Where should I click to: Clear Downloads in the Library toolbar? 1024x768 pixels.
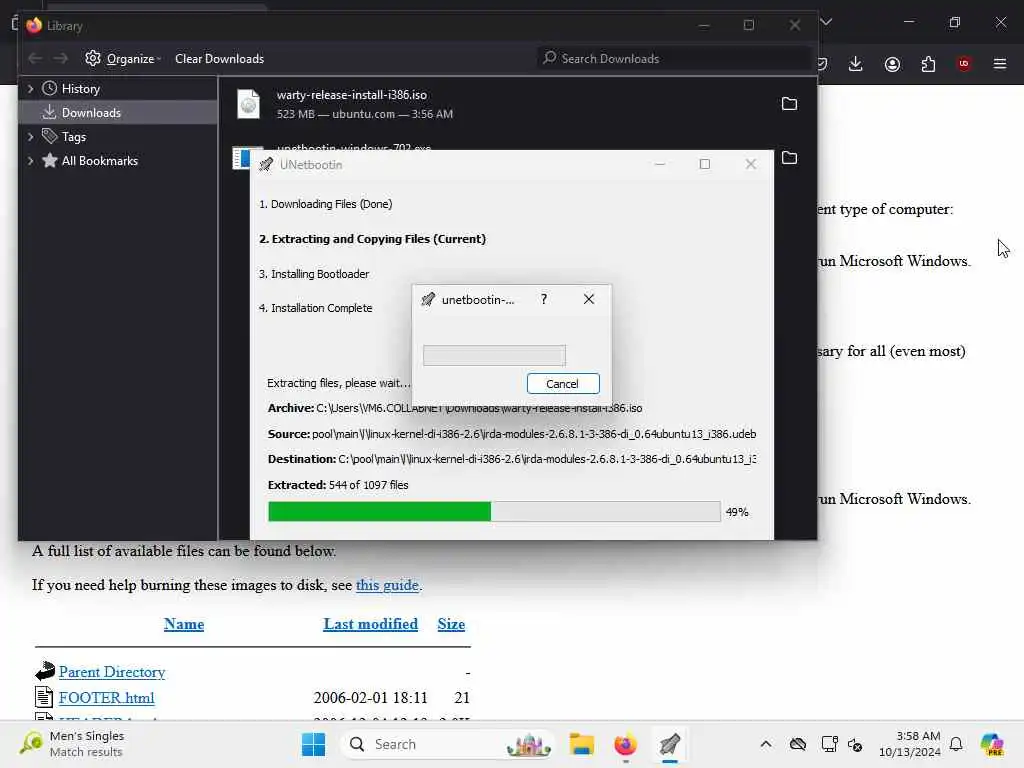[219, 59]
